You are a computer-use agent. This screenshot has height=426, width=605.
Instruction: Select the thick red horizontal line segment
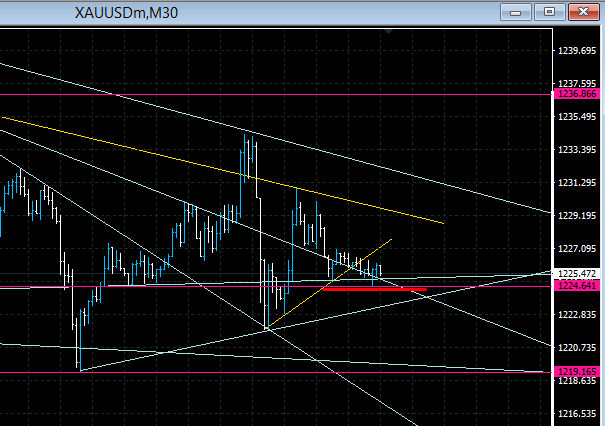(x=374, y=289)
